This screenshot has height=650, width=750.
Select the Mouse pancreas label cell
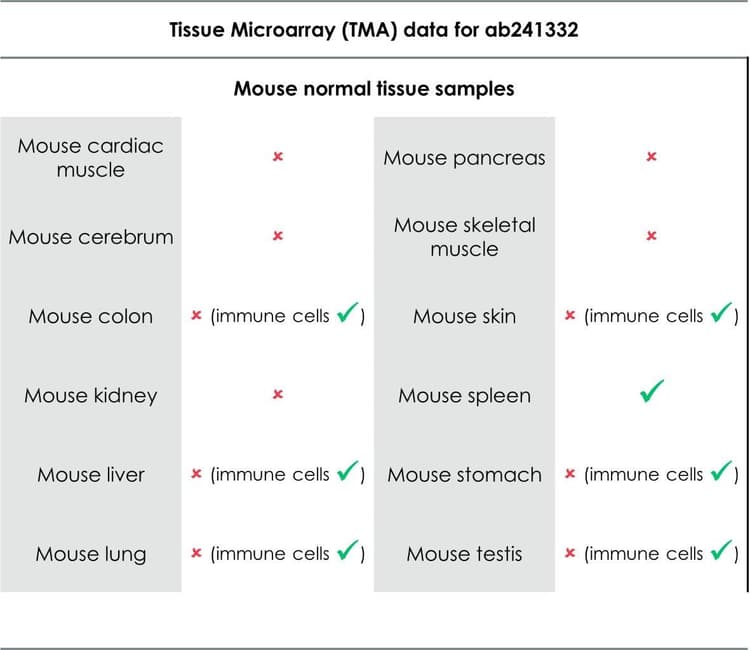coord(464,157)
